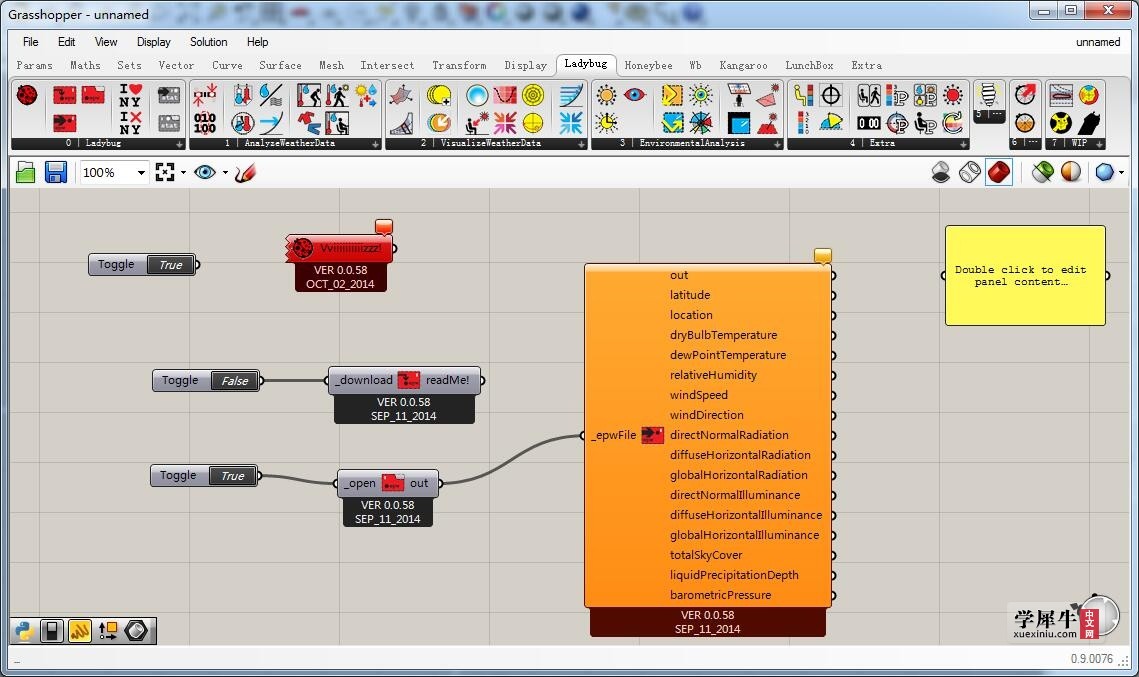The image size is (1139, 677).
Task: Toggle canvas preview with the eye icon
Action: [205, 172]
